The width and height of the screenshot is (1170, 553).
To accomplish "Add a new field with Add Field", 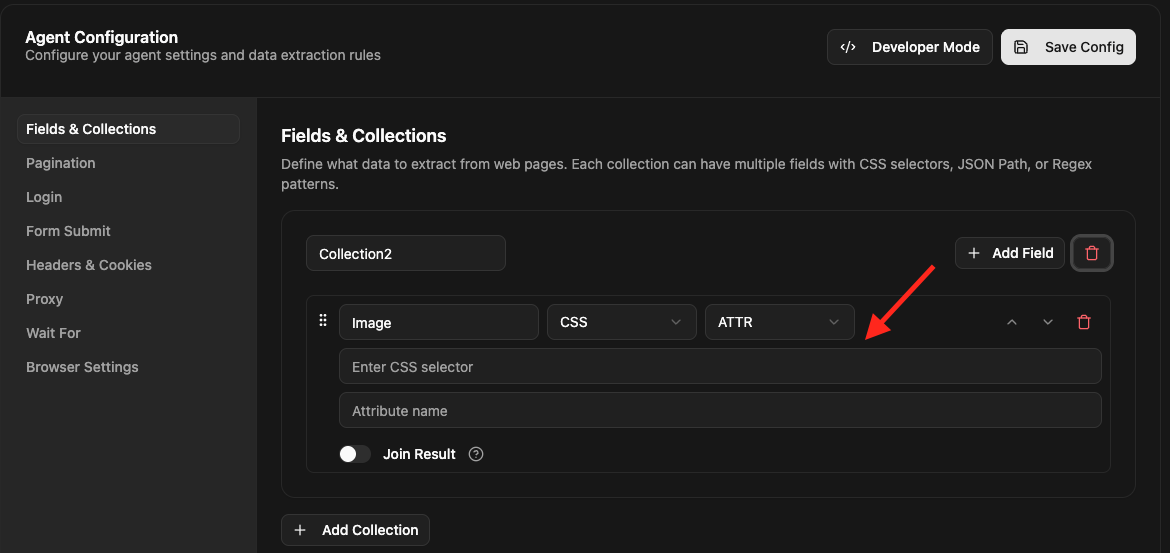I will pyautogui.click(x=1009, y=253).
